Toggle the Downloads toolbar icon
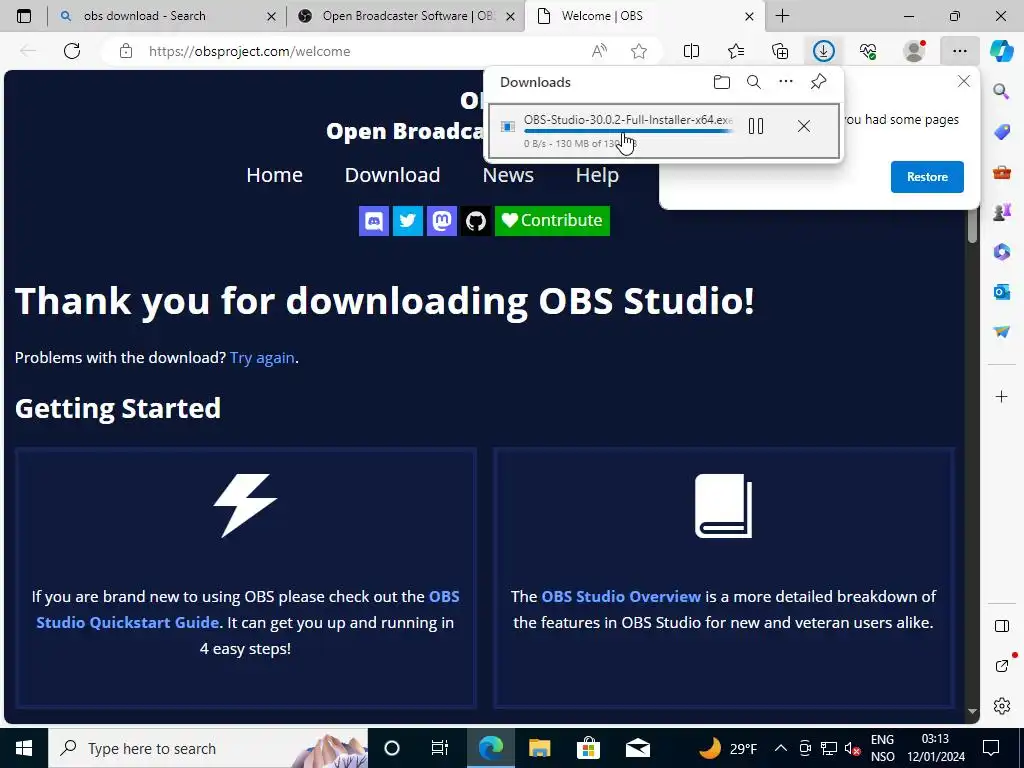The height and width of the screenshot is (768, 1024). pos(824,51)
